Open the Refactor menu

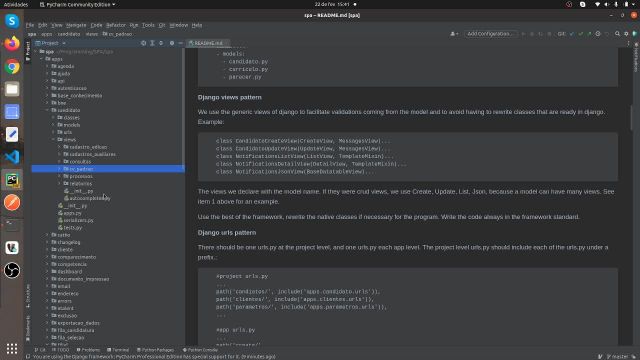[116, 25]
